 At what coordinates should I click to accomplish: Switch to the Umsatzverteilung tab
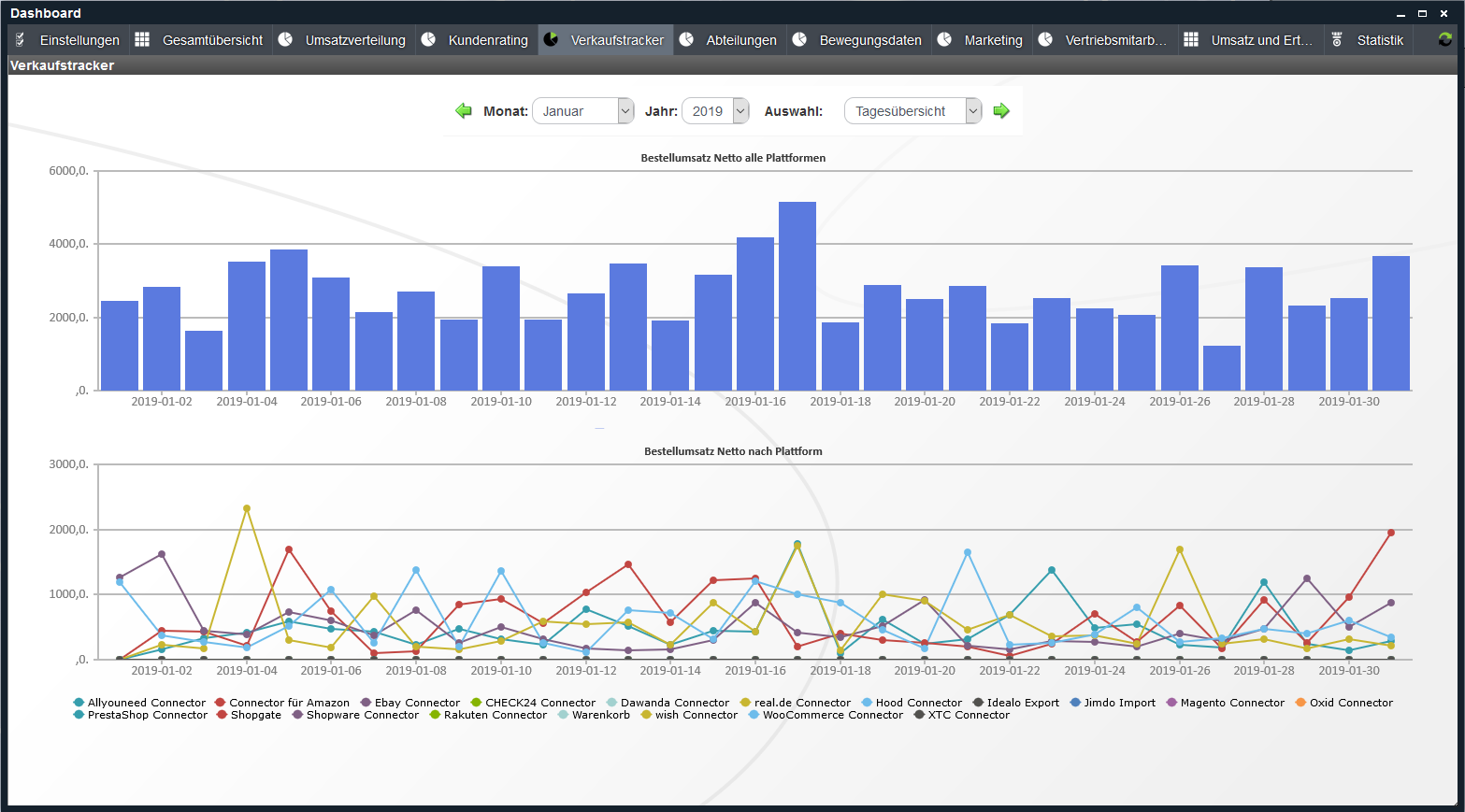[x=354, y=40]
